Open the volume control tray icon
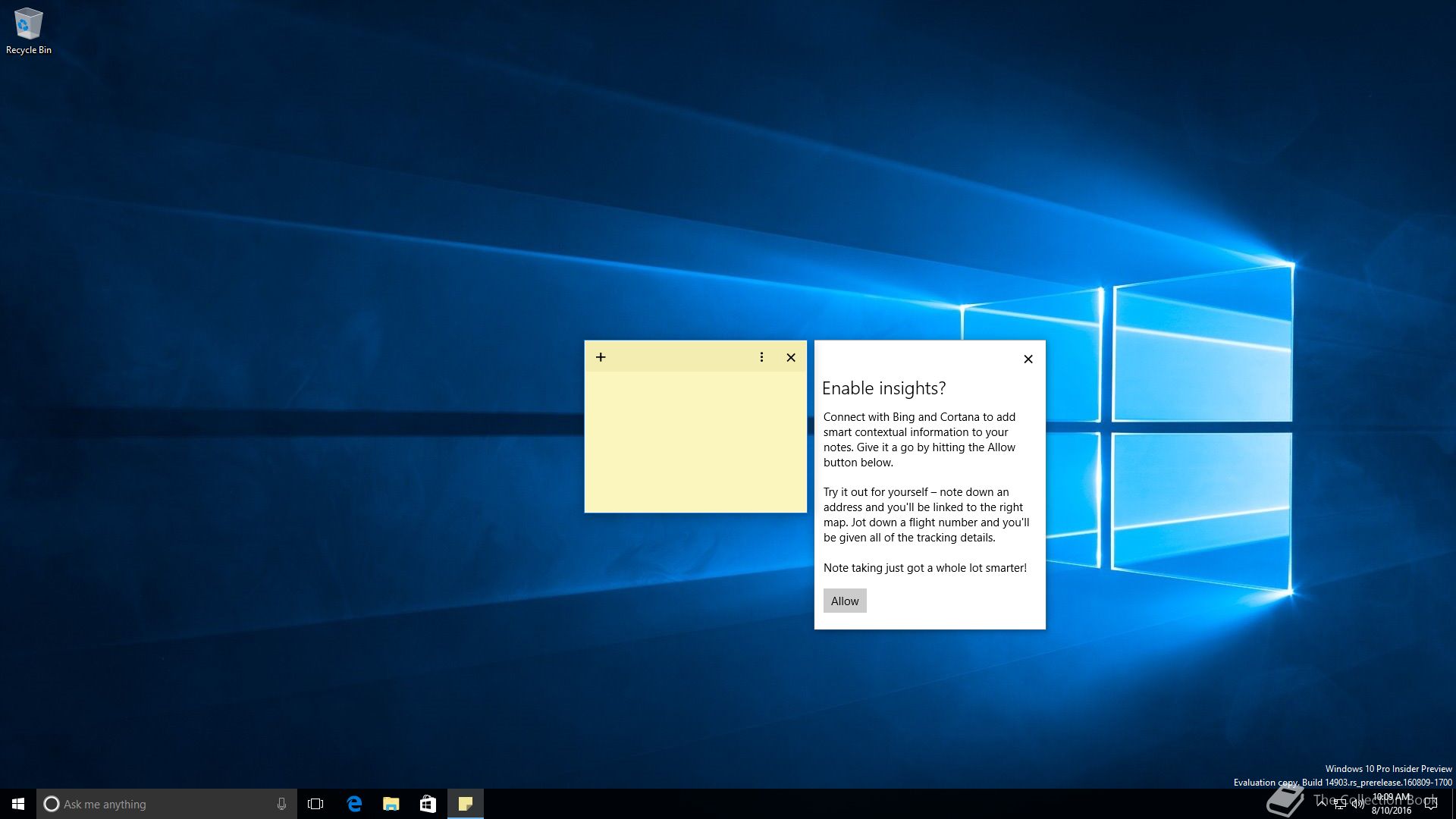The image size is (1456, 819). (x=1358, y=804)
